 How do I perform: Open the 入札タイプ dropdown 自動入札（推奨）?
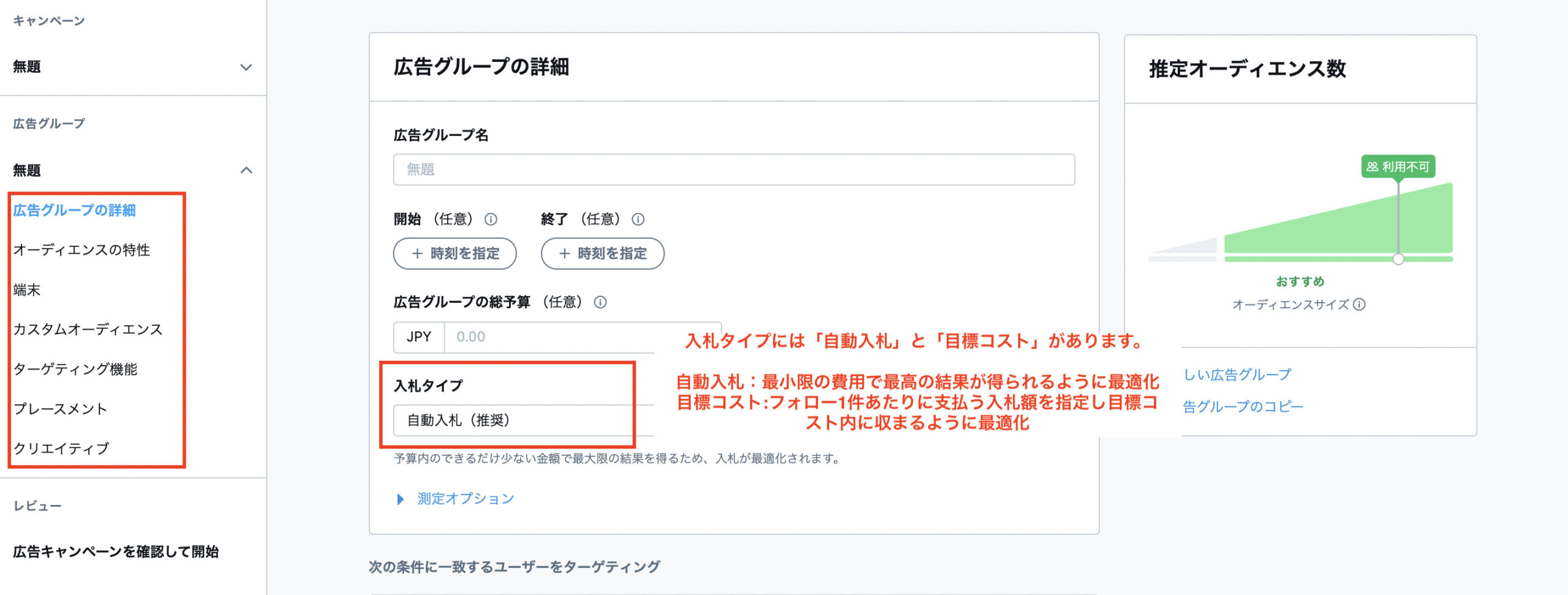click(x=521, y=420)
